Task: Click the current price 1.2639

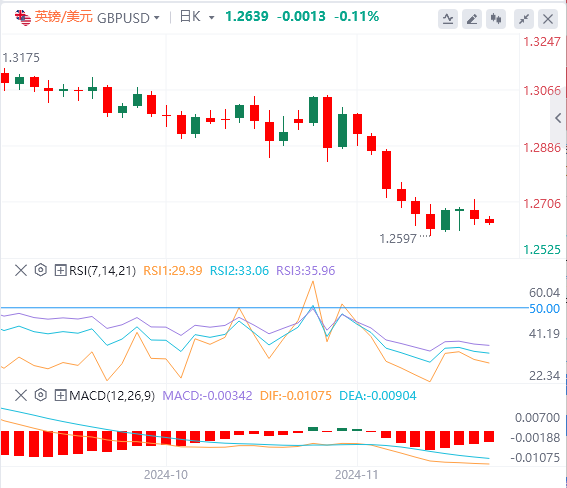Action: [x=247, y=17]
